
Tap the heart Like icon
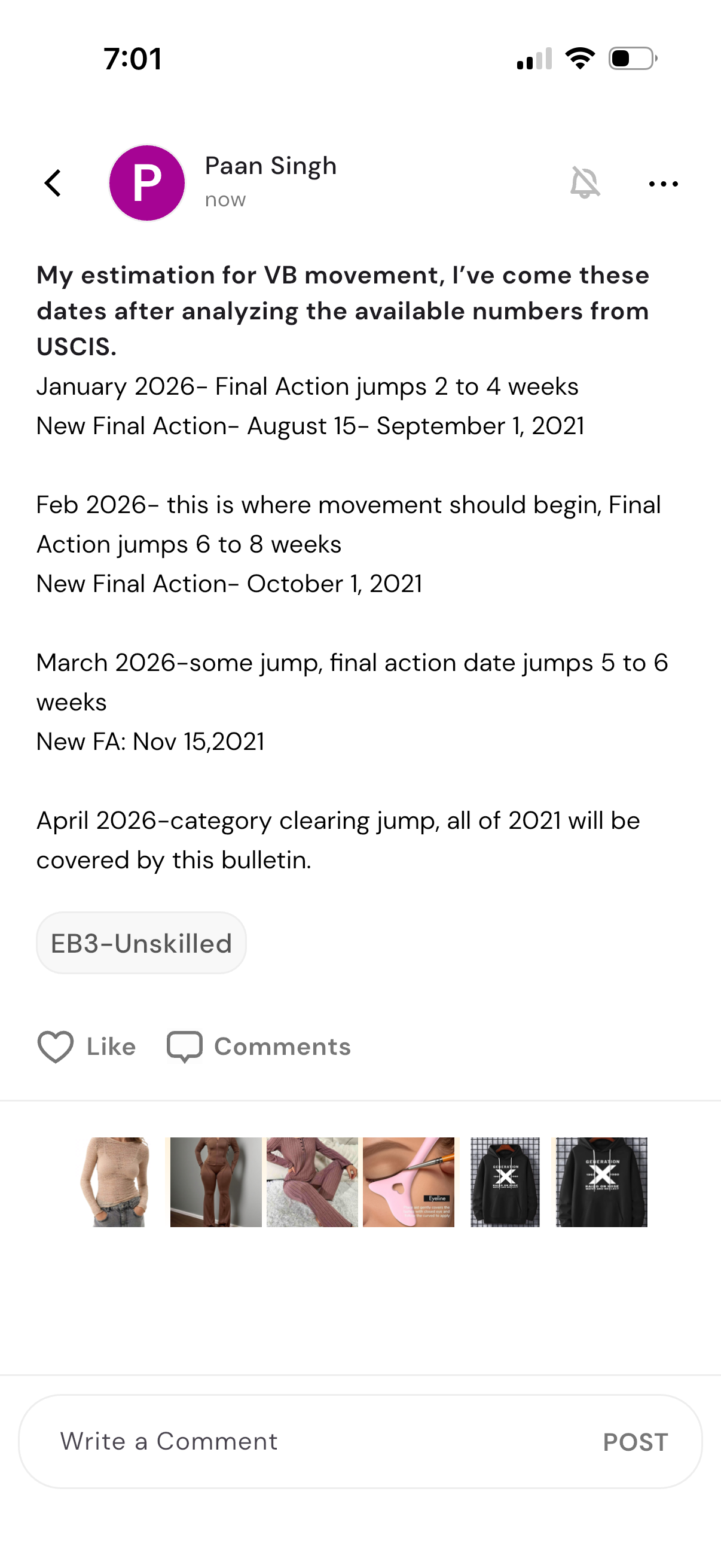tap(56, 1047)
